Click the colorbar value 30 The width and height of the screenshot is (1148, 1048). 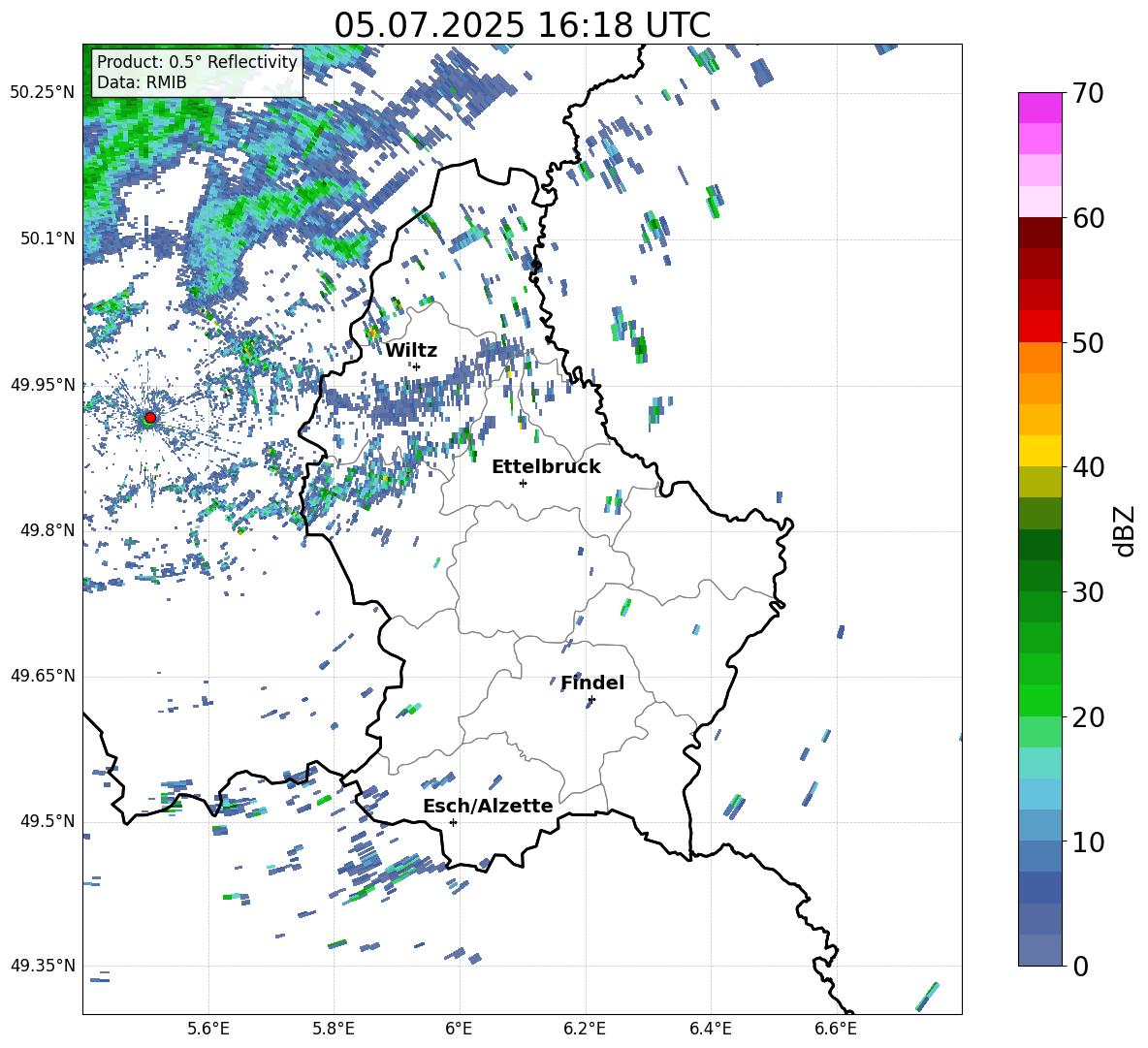(1089, 592)
